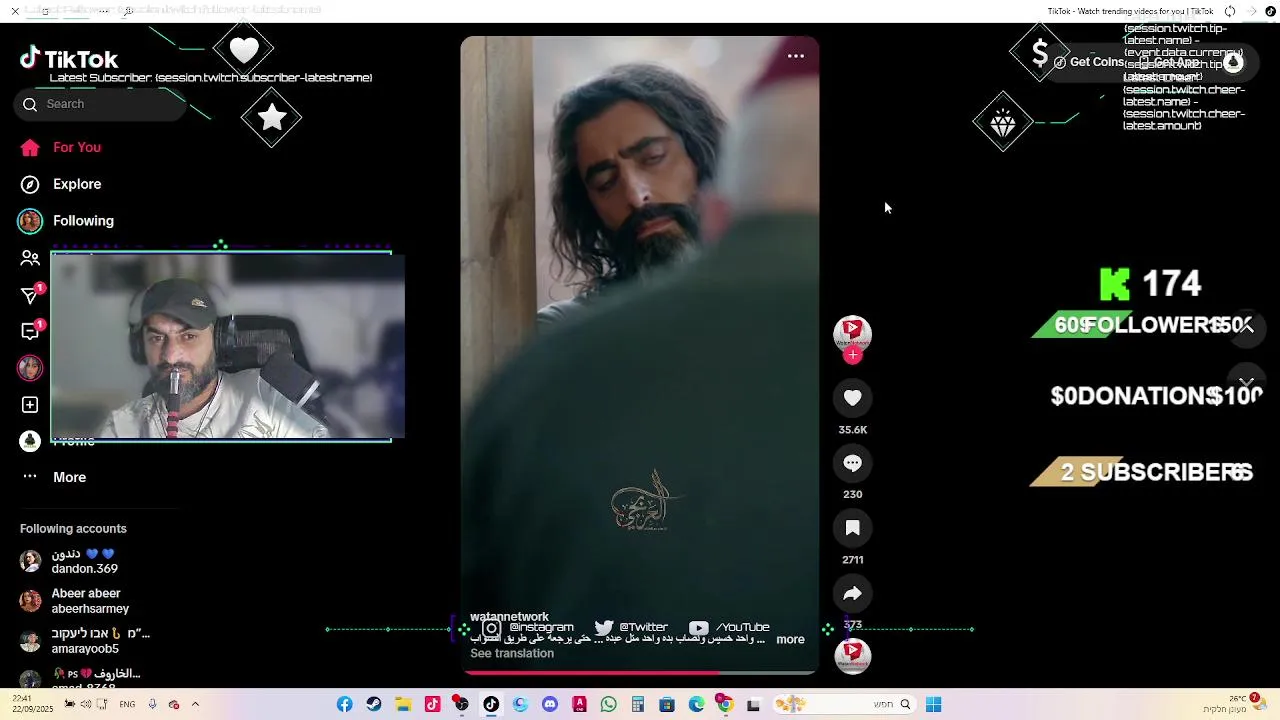Screen dimensions: 1280x720
Task: Click the TikTok logo
Action: [x=69, y=59]
